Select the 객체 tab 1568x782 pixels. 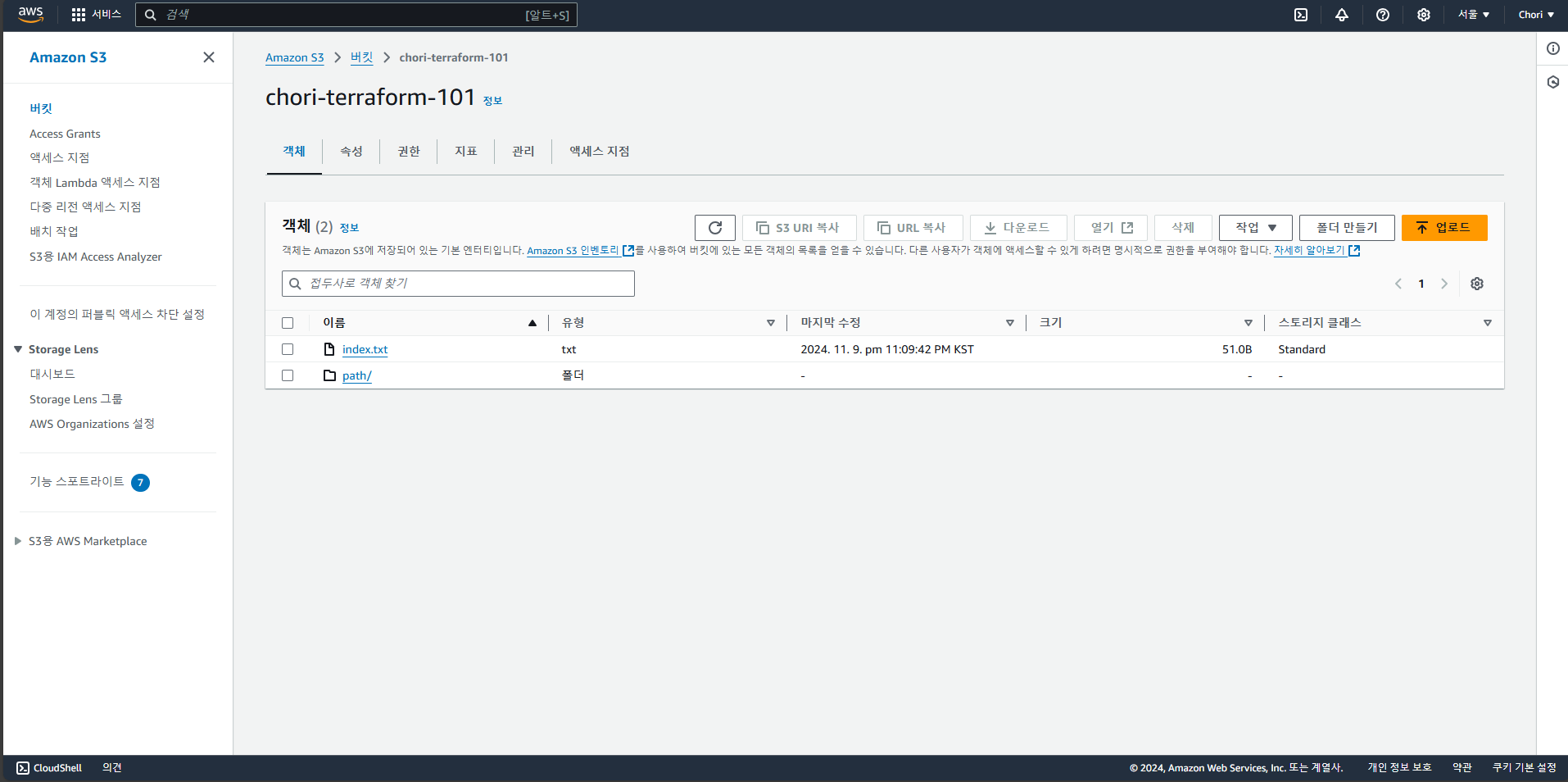click(x=294, y=151)
